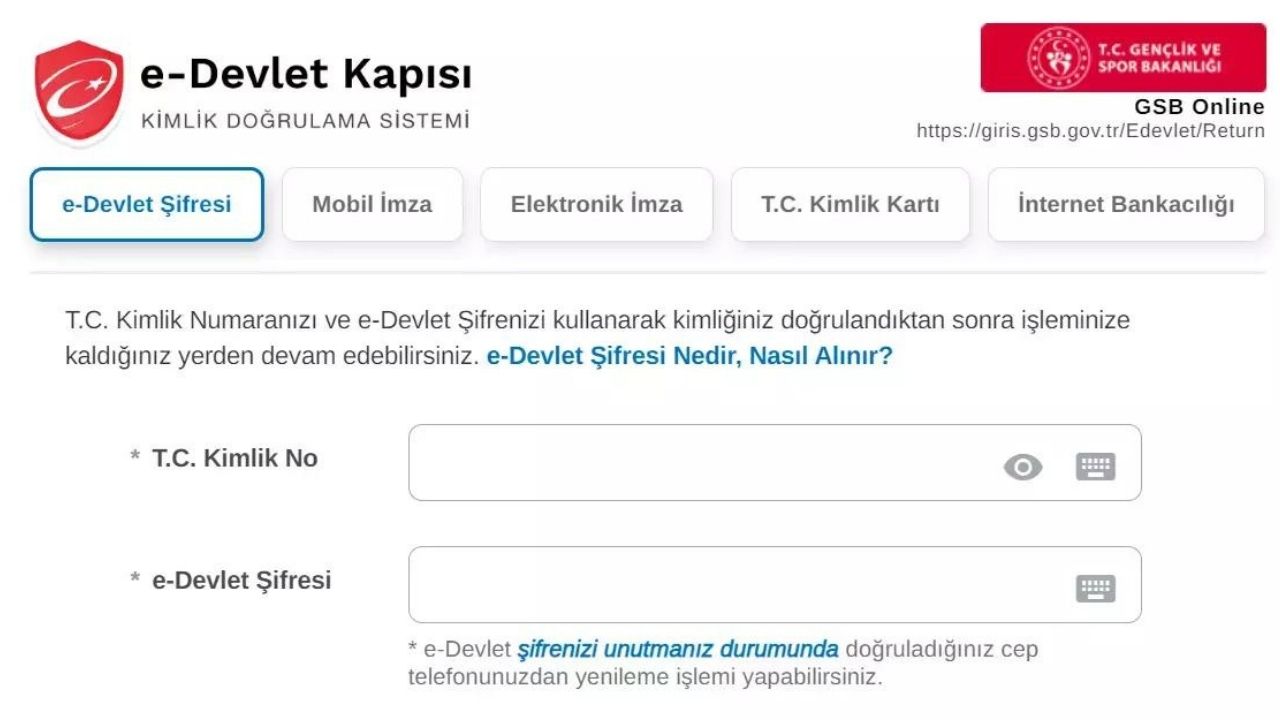Click the e-Devlet Şifresi password box

point(700,585)
